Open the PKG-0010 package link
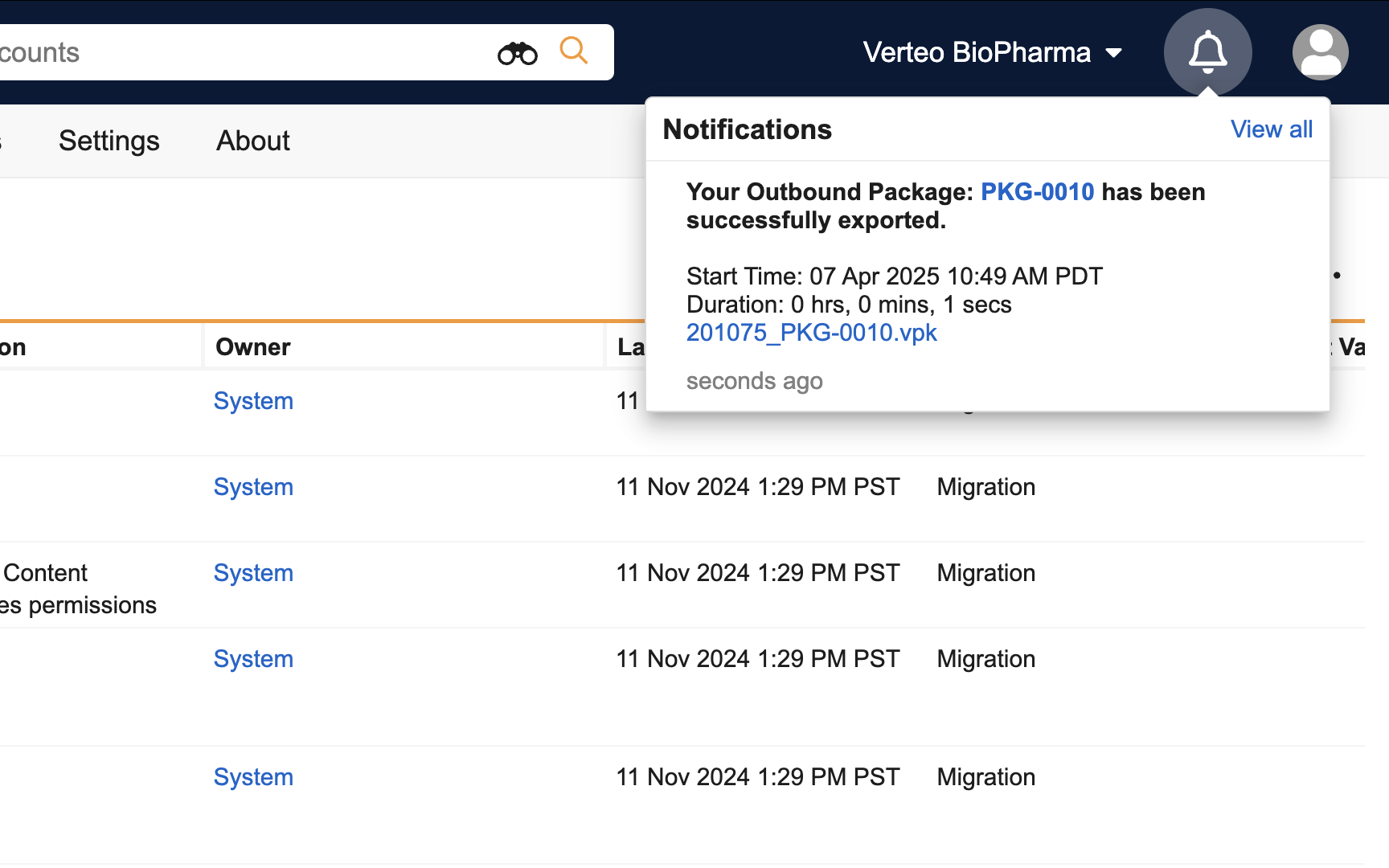The image size is (1389, 868). [1037, 192]
